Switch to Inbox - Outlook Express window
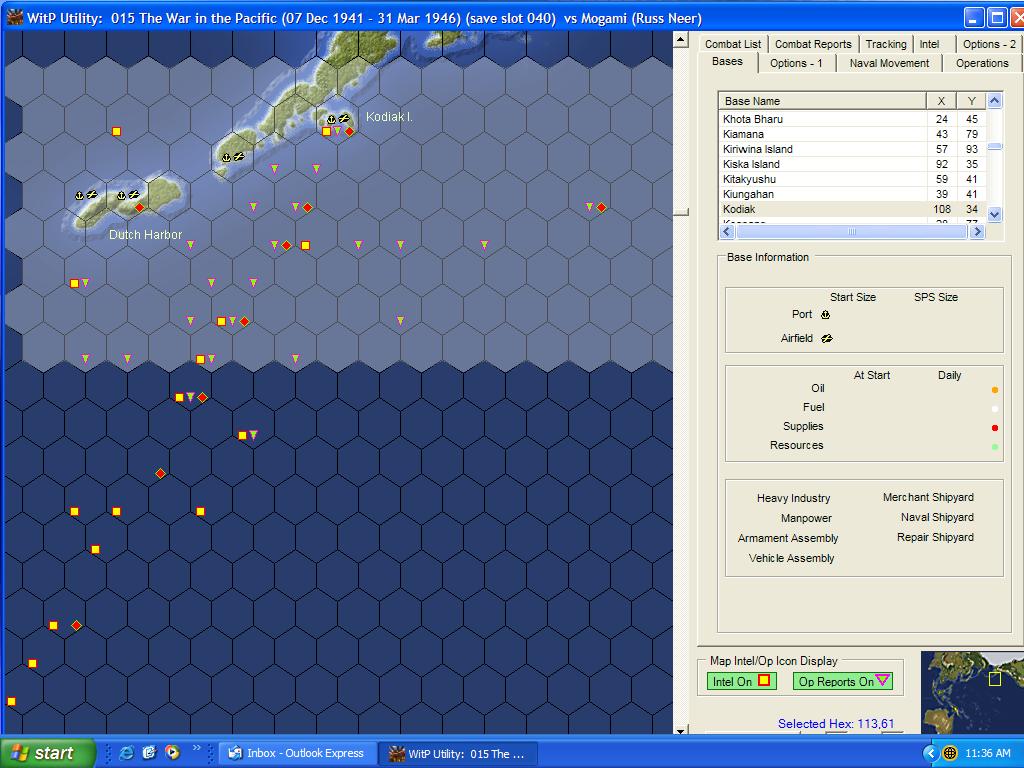Viewport: 1024px width, 768px height. tap(296, 753)
